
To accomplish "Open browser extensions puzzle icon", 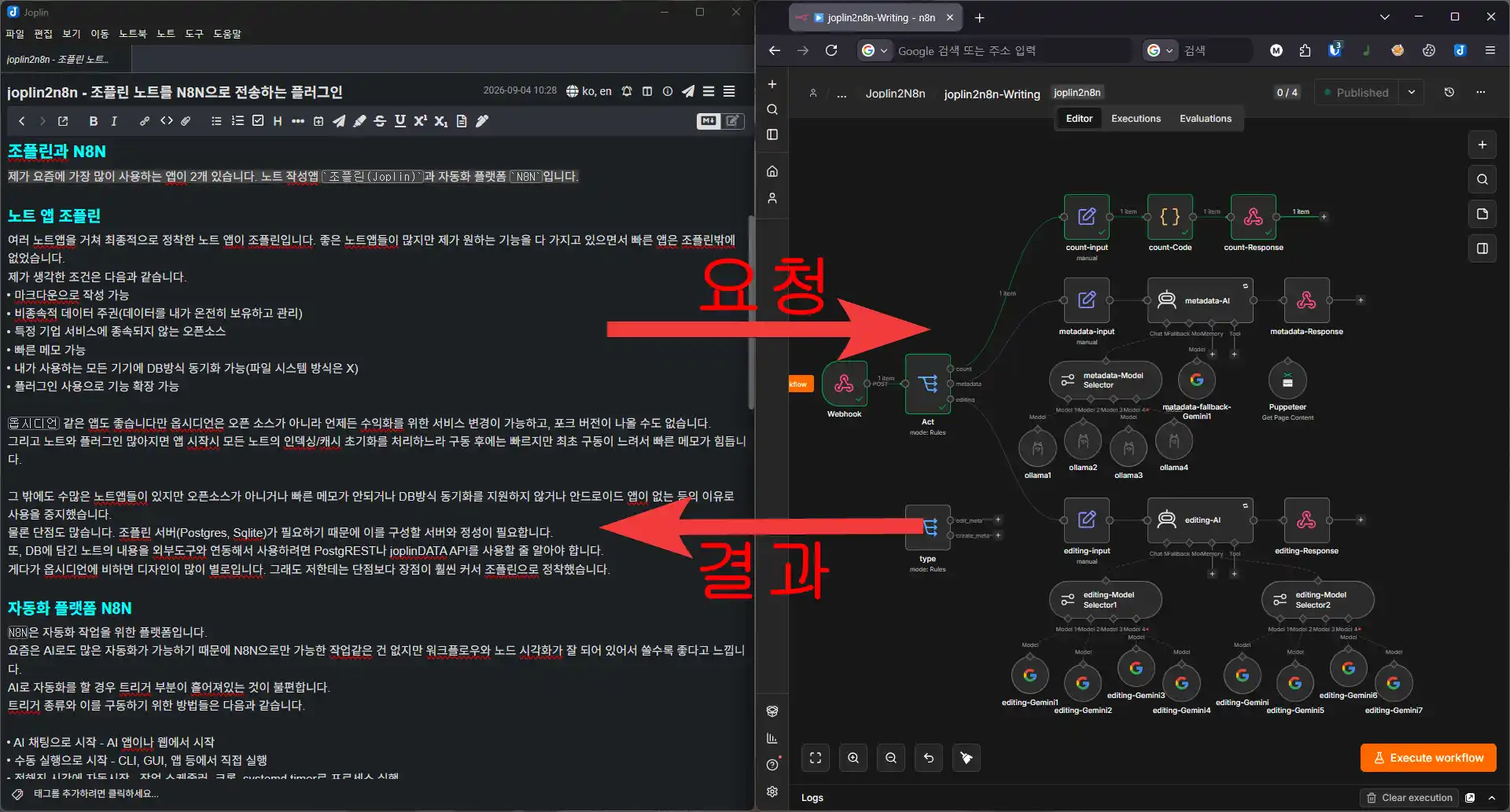I will [1306, 50].
